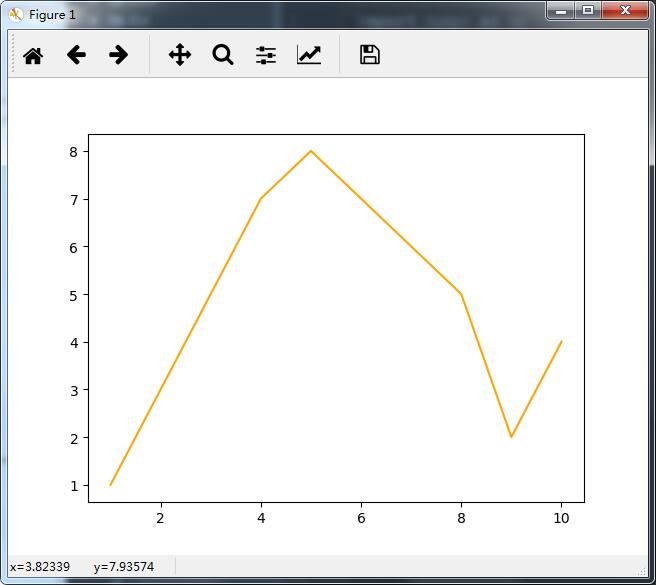Click the Figure 1 title text

coord(52,15)
